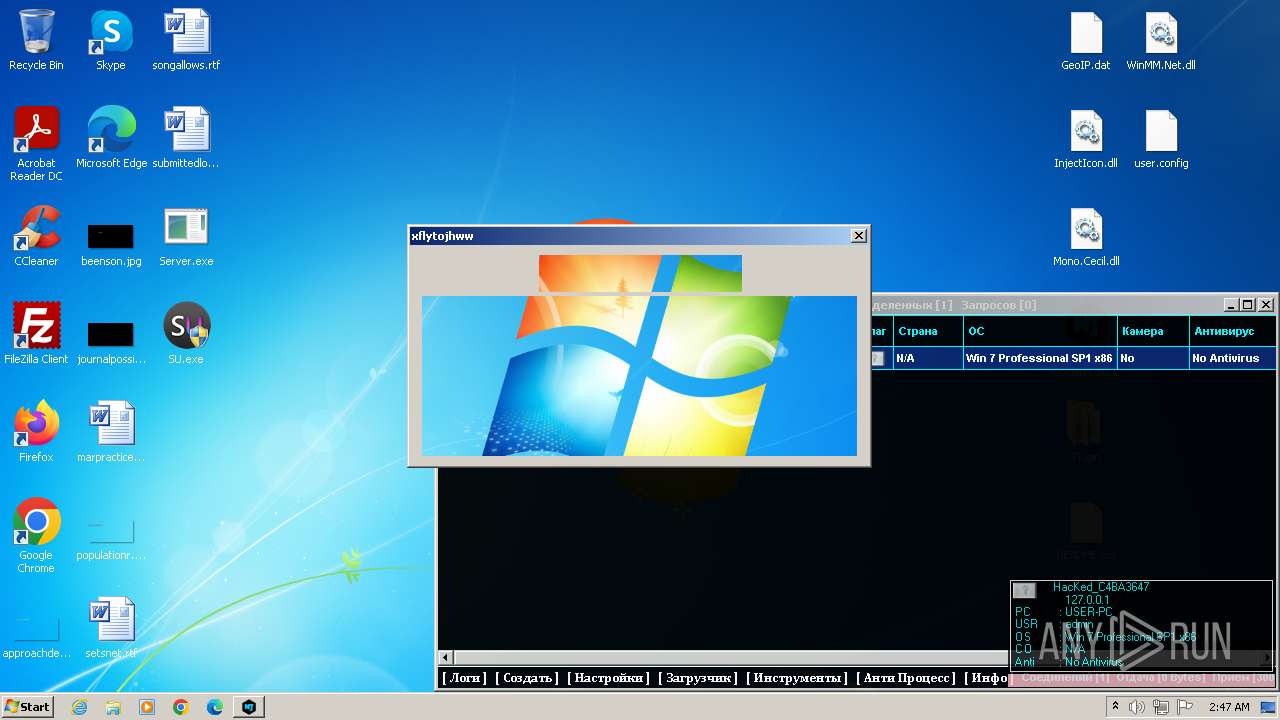Open the file explorer taskbar icon
Image resolution: width=1280 pixels, height=720 pixels.
[x=113, y=707]
